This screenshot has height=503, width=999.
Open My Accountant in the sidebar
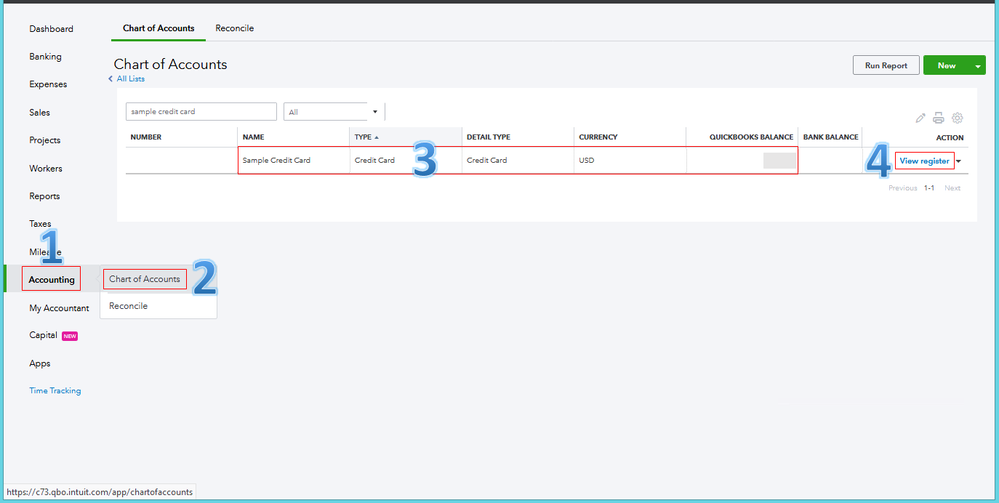59,308
